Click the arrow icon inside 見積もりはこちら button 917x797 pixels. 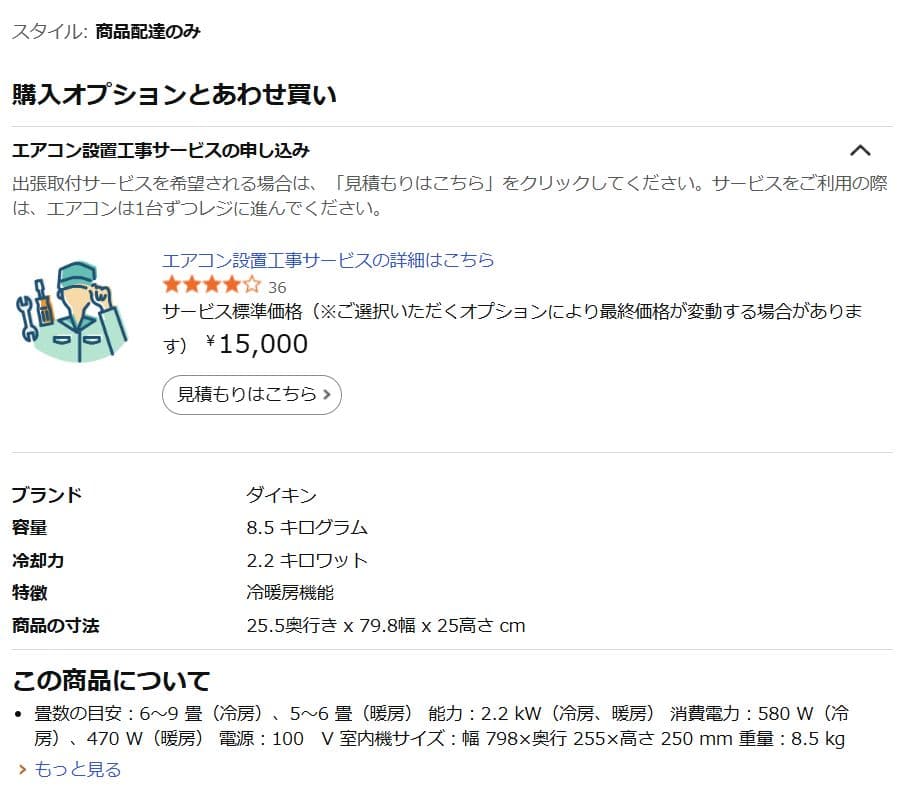pos(328,394)
